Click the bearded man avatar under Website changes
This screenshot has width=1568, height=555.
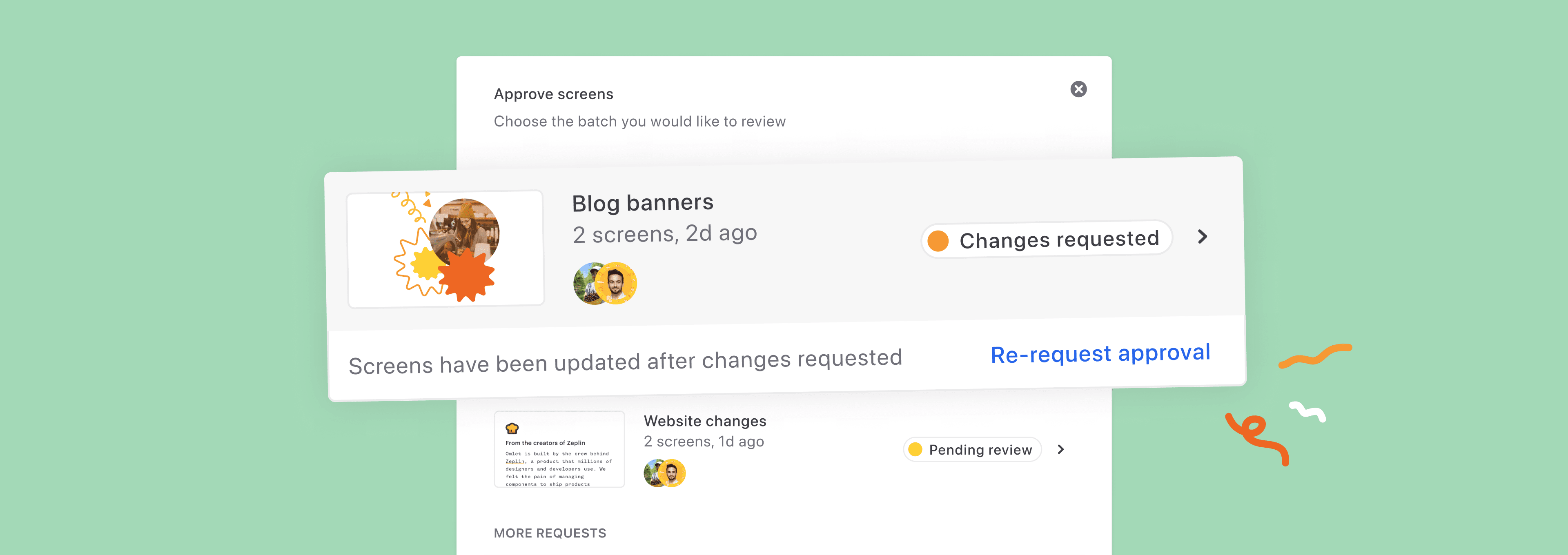[x=672, y=473]
